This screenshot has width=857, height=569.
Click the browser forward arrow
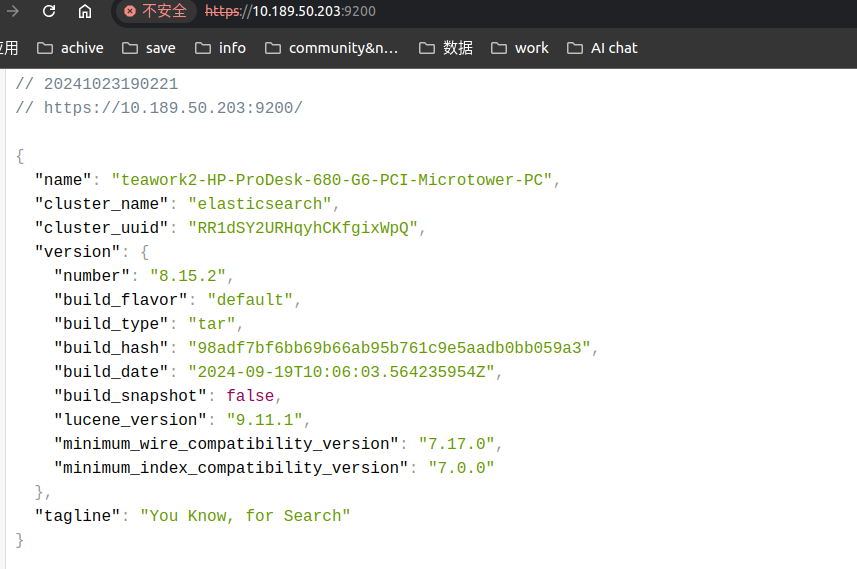coord(14,11)
